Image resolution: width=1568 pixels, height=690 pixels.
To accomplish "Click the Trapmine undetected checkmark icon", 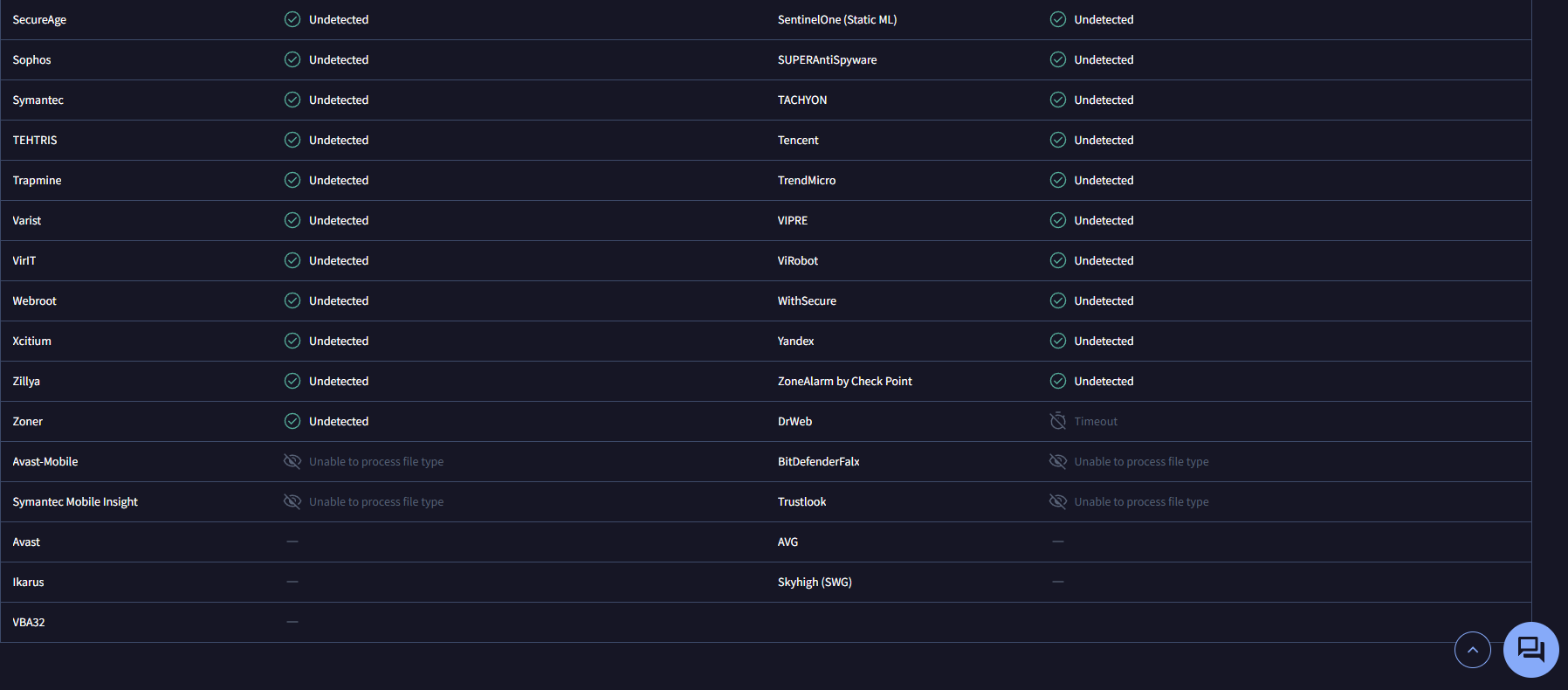I will 292,180.
